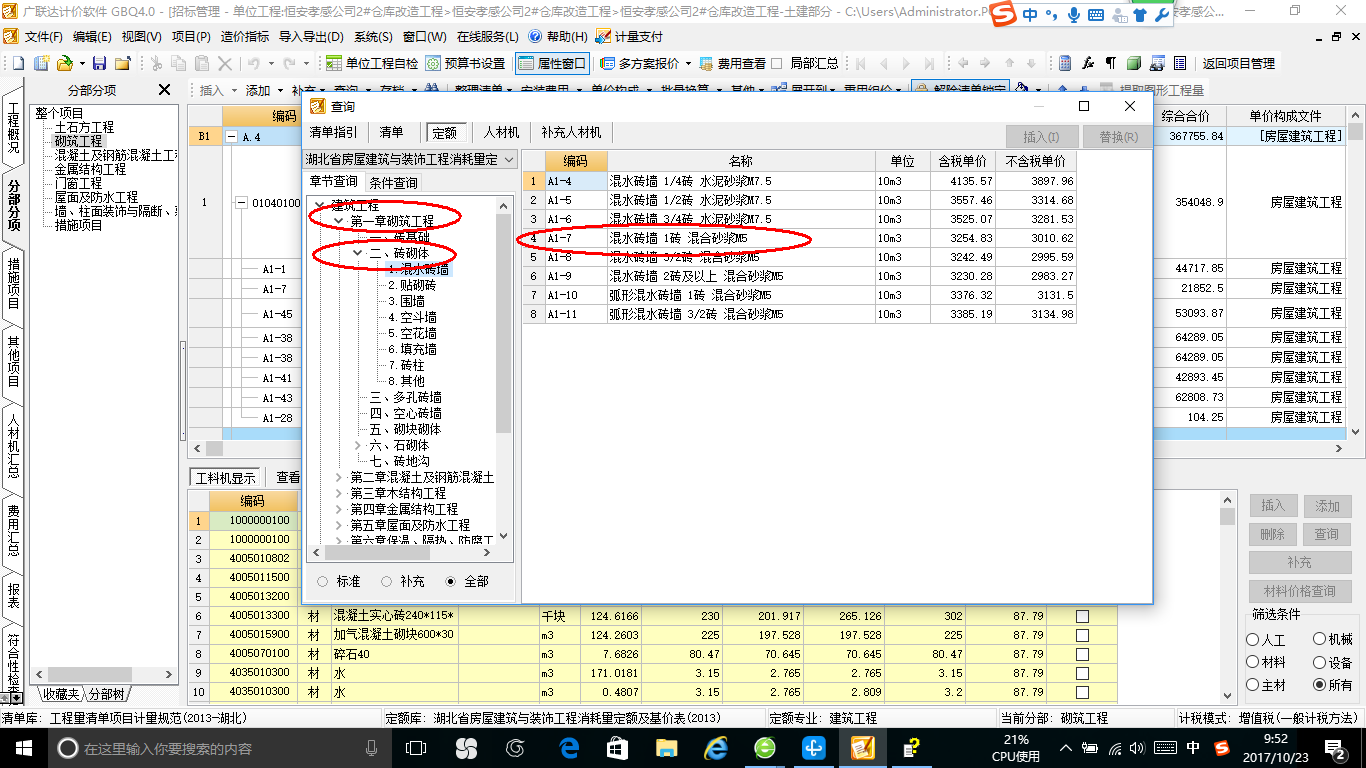This screenshot has height=768, width=1366.
Task: Click the Open folder icon
Action: [64, 63]
